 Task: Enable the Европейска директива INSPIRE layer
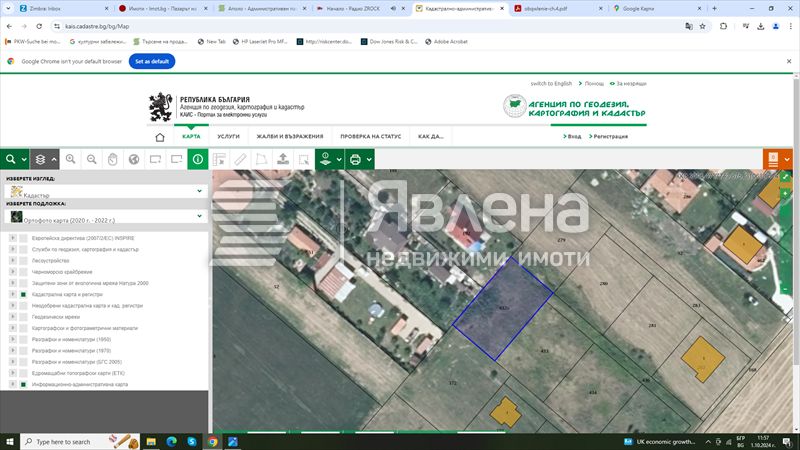tap(23, 238)
